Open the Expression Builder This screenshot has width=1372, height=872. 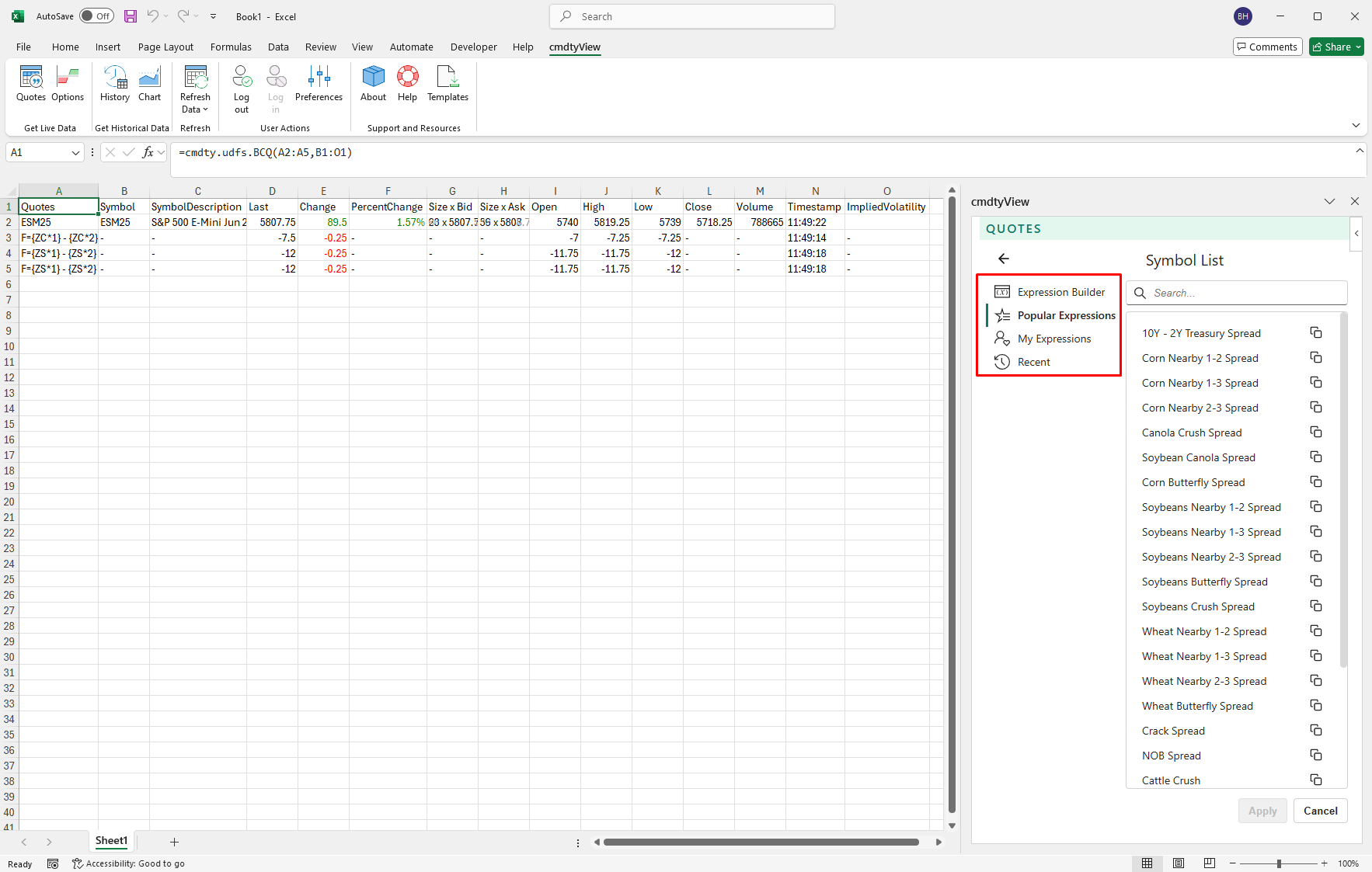[1061, 291]
